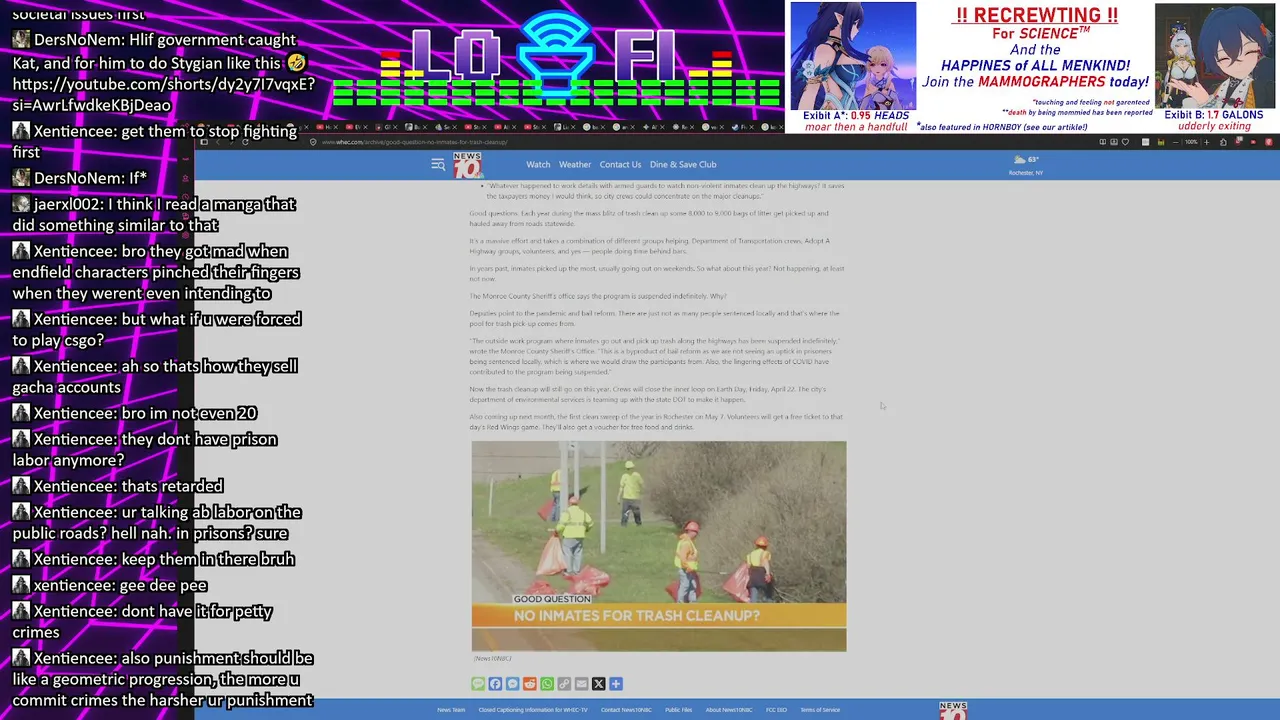
Task: Click chat message 'bro im not even 20'
Action: pos(189,413)
